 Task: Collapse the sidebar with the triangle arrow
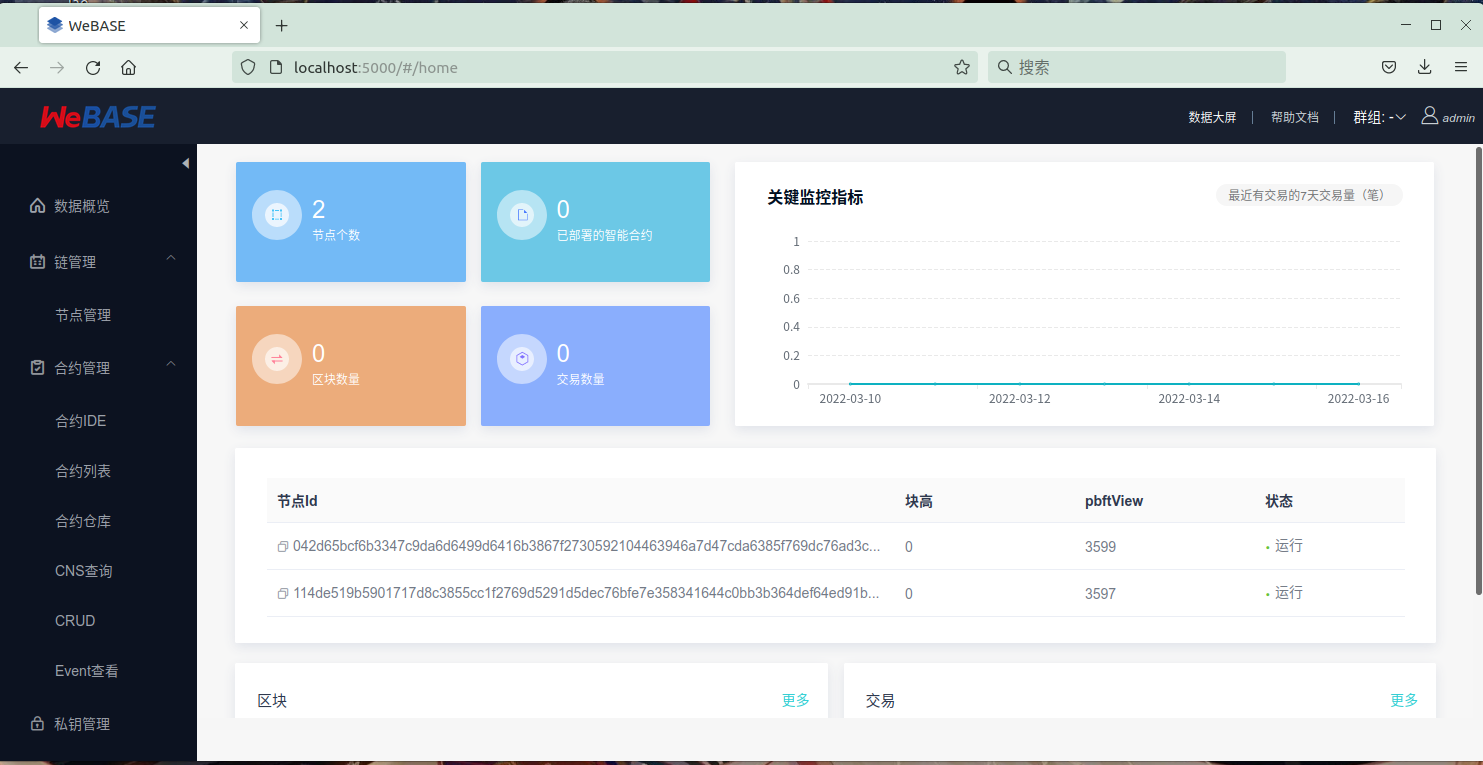(186, 163)
